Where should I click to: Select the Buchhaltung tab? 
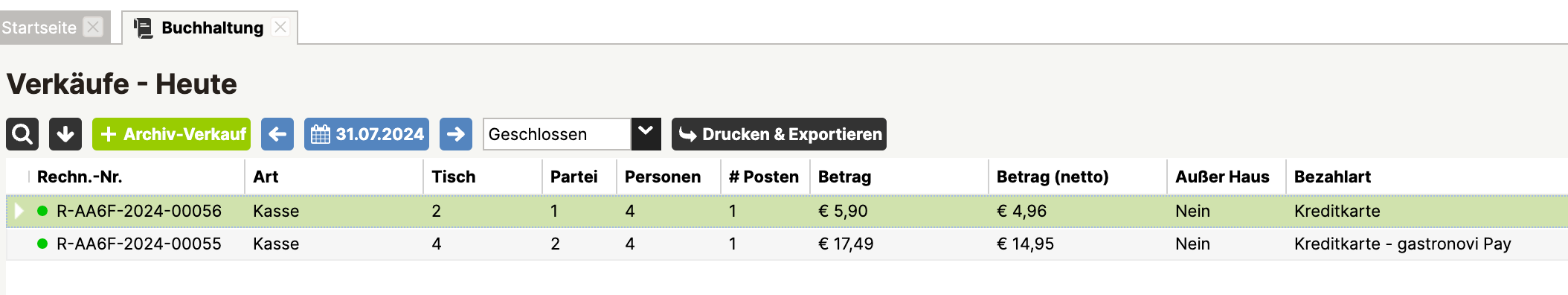[212, 28]
